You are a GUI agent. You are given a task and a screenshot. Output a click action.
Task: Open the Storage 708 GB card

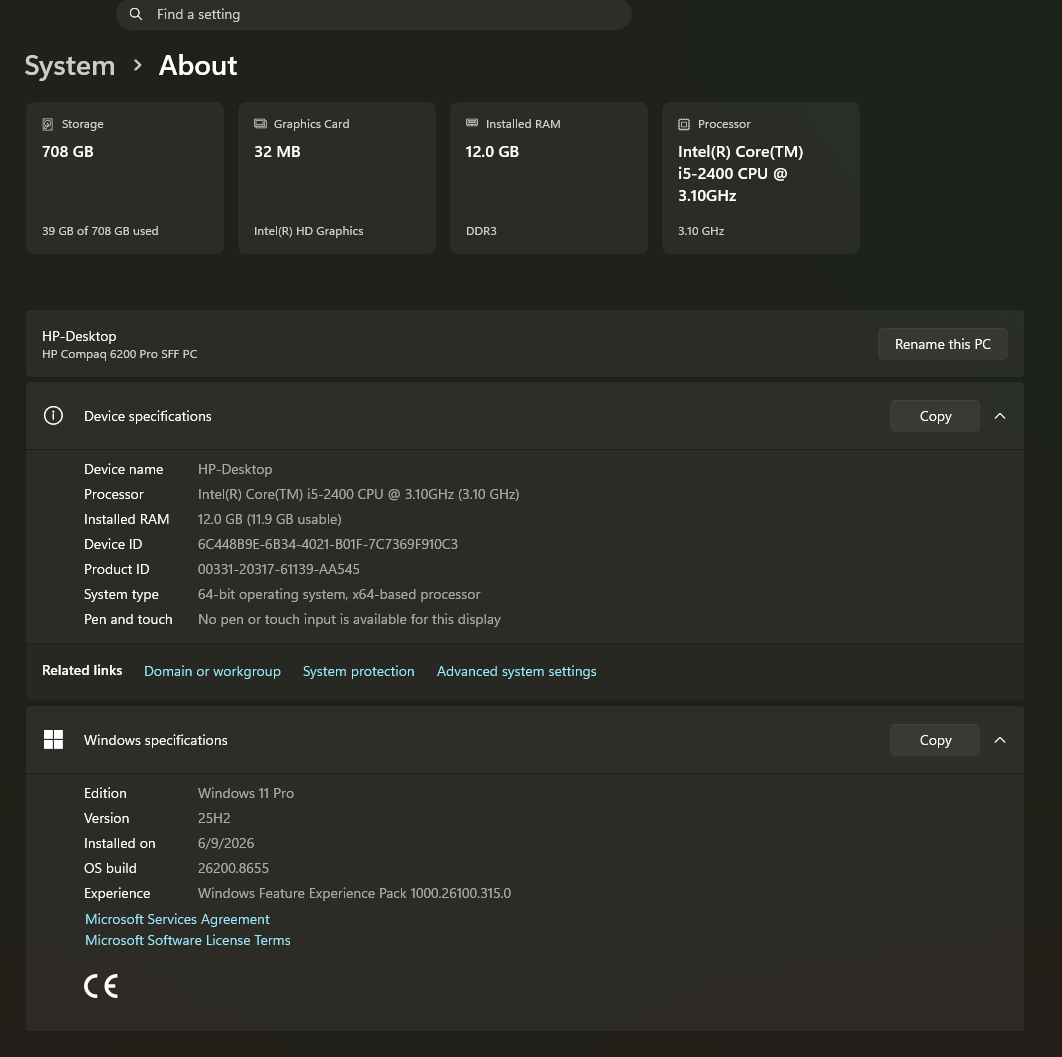click(125, 178)
